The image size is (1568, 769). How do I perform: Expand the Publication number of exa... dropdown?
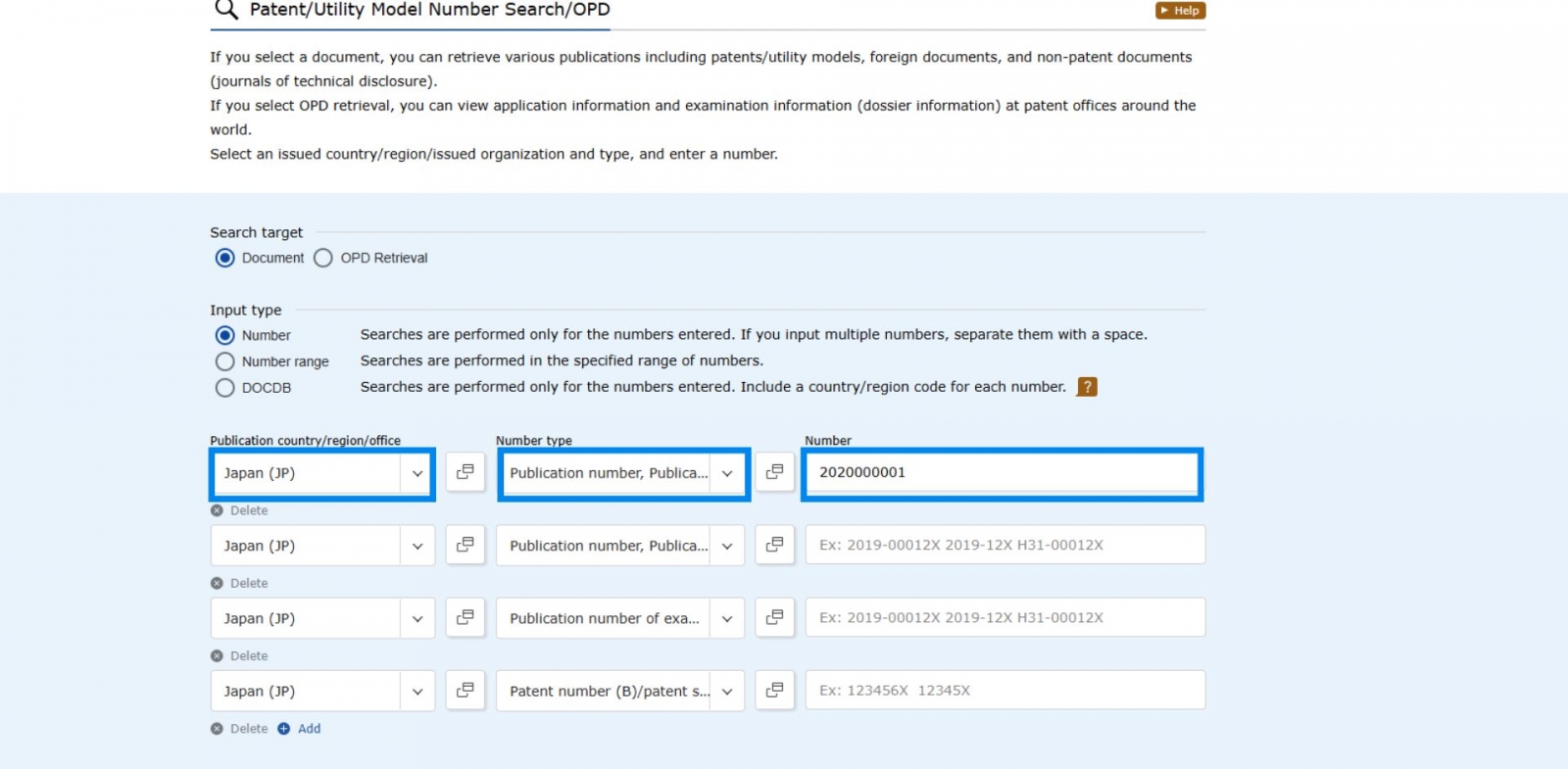click(619, 618)
